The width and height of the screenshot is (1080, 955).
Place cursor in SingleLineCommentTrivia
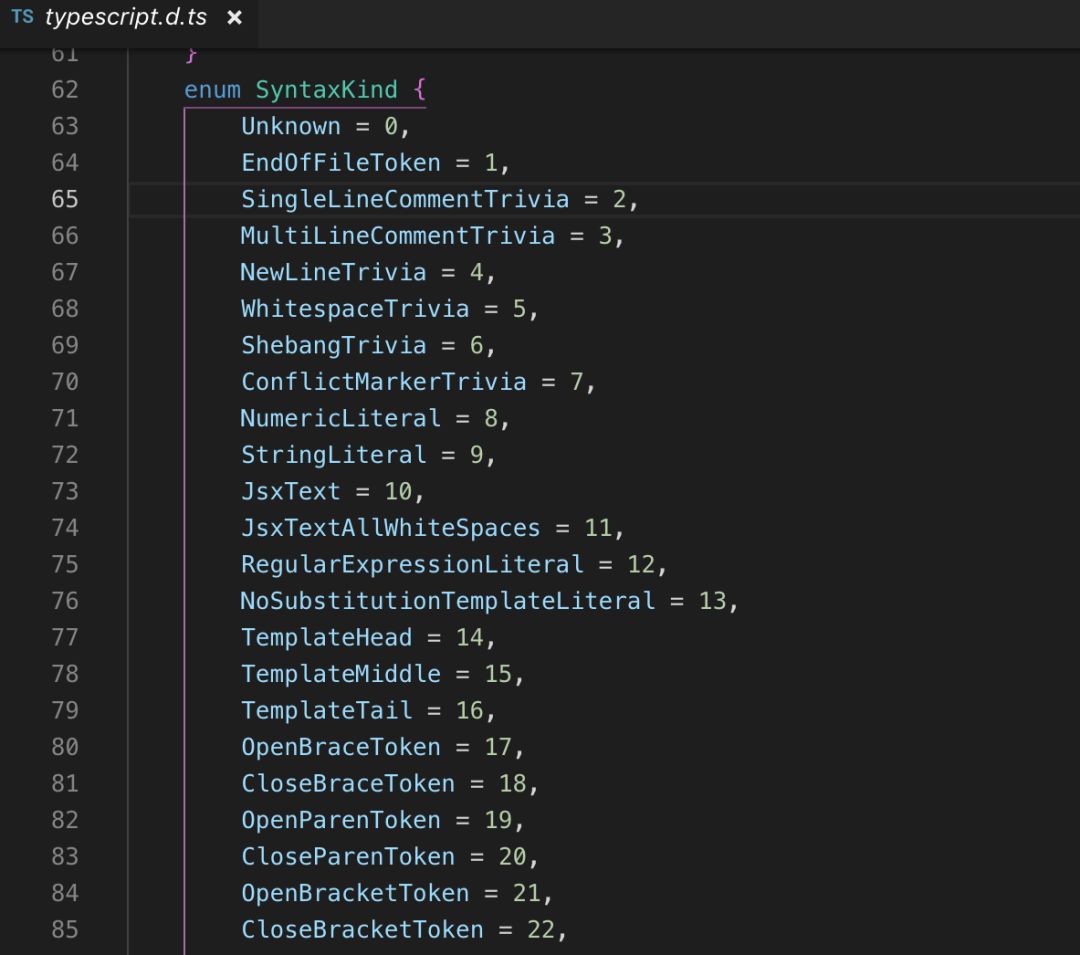point(404,199)
